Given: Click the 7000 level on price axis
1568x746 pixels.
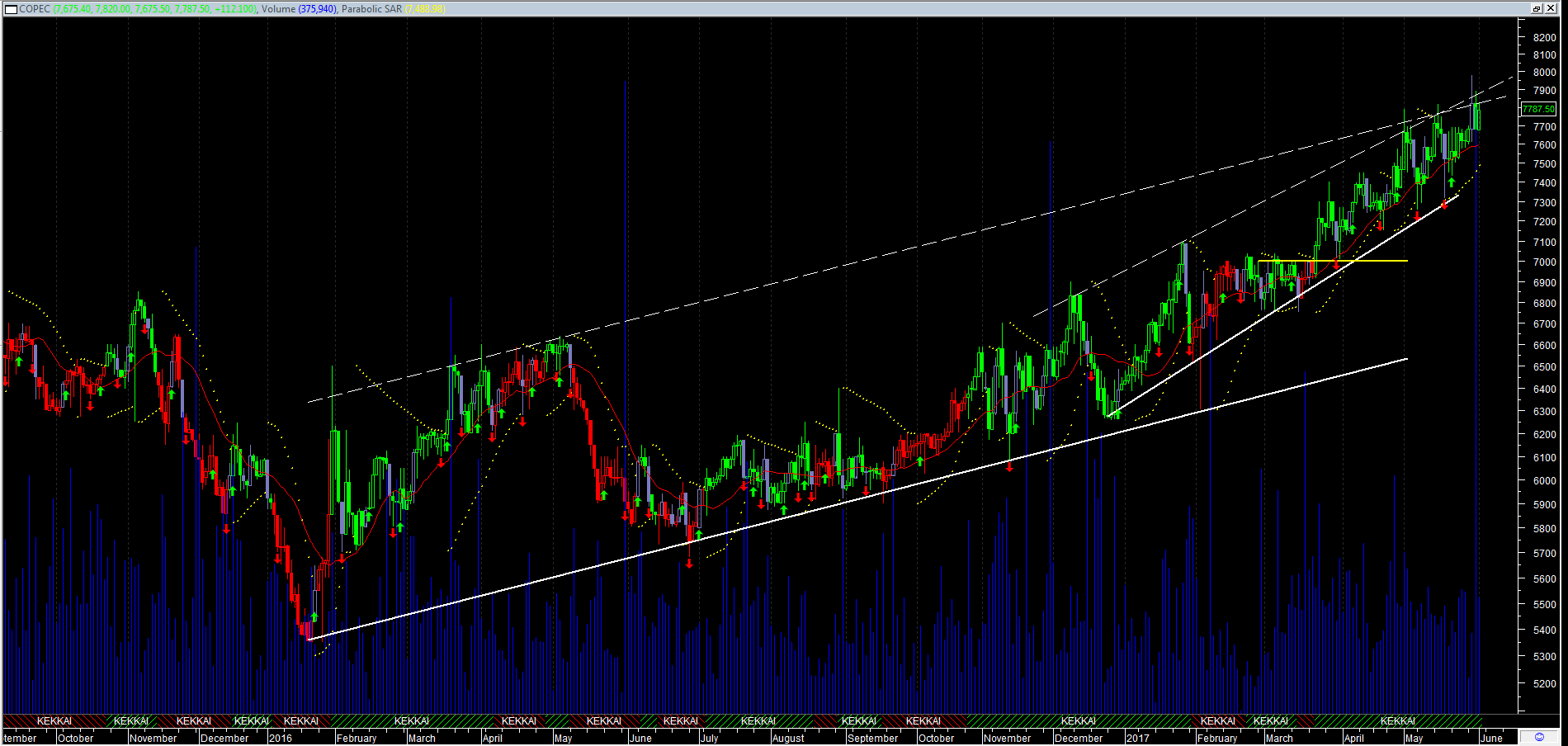Looking at the screenshot, I should [1544, 262].
